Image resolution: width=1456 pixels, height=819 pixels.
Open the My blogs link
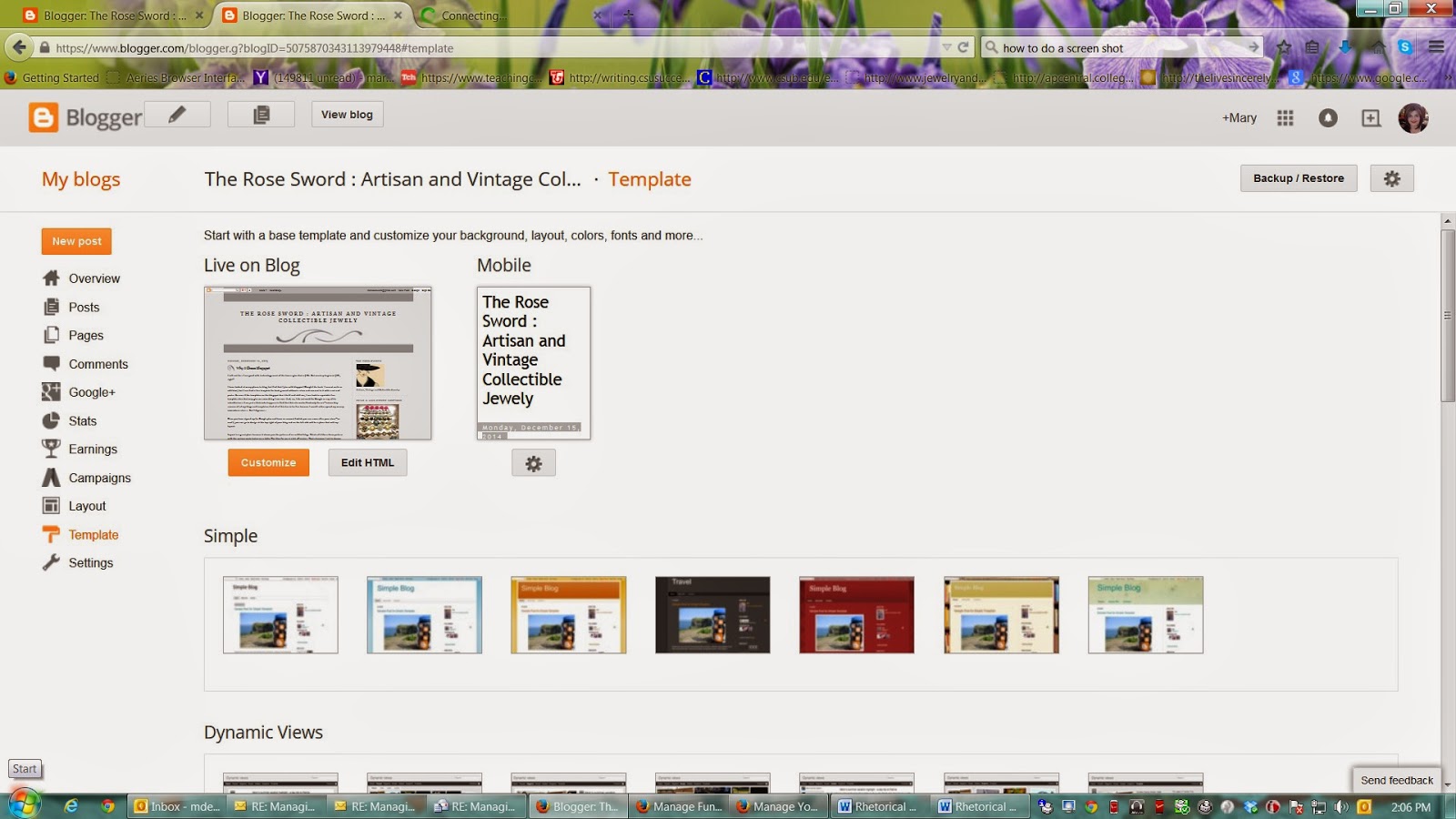tap(81, 179)
